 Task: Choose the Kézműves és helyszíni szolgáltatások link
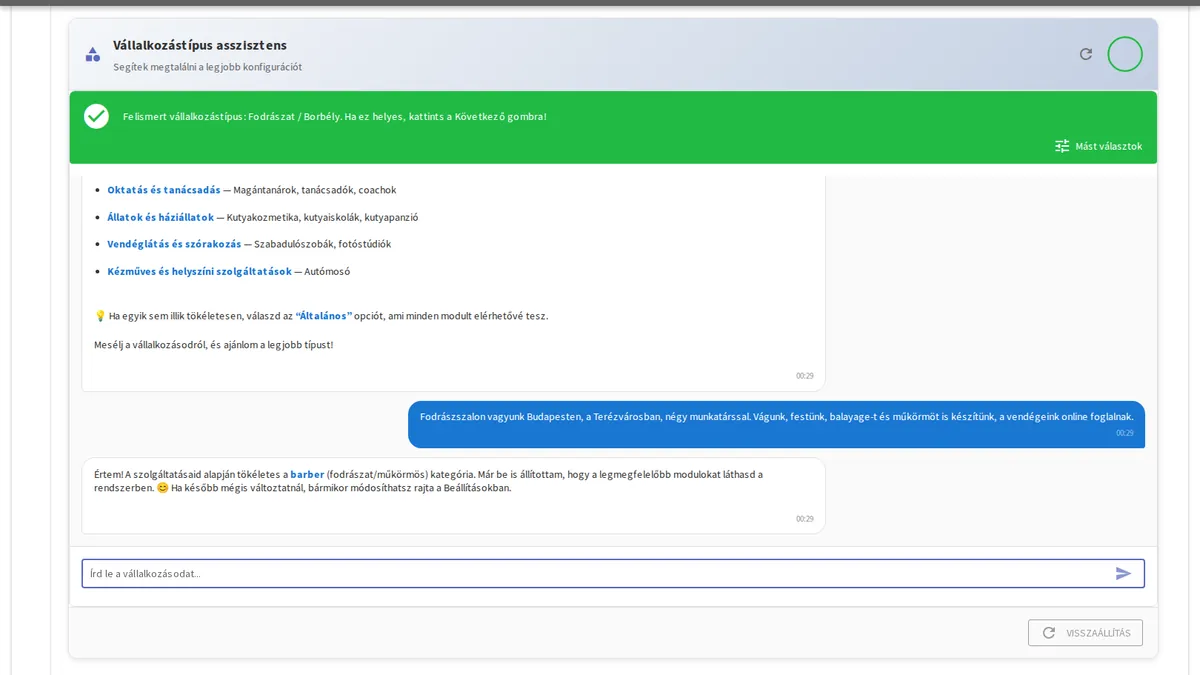(x=200, y=271)
